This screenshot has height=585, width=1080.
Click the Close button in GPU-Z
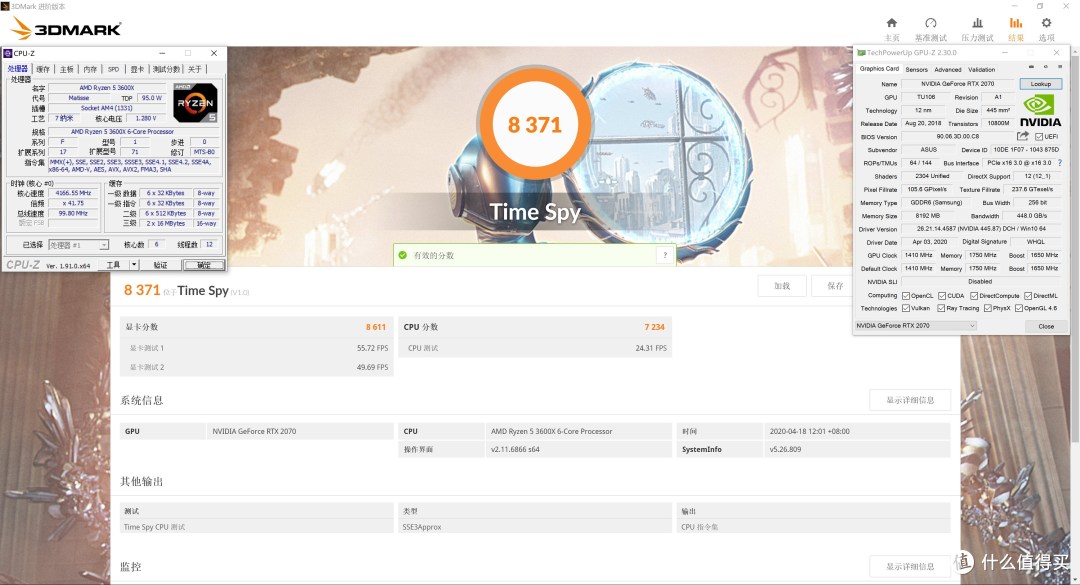[x=1046, y=326]
